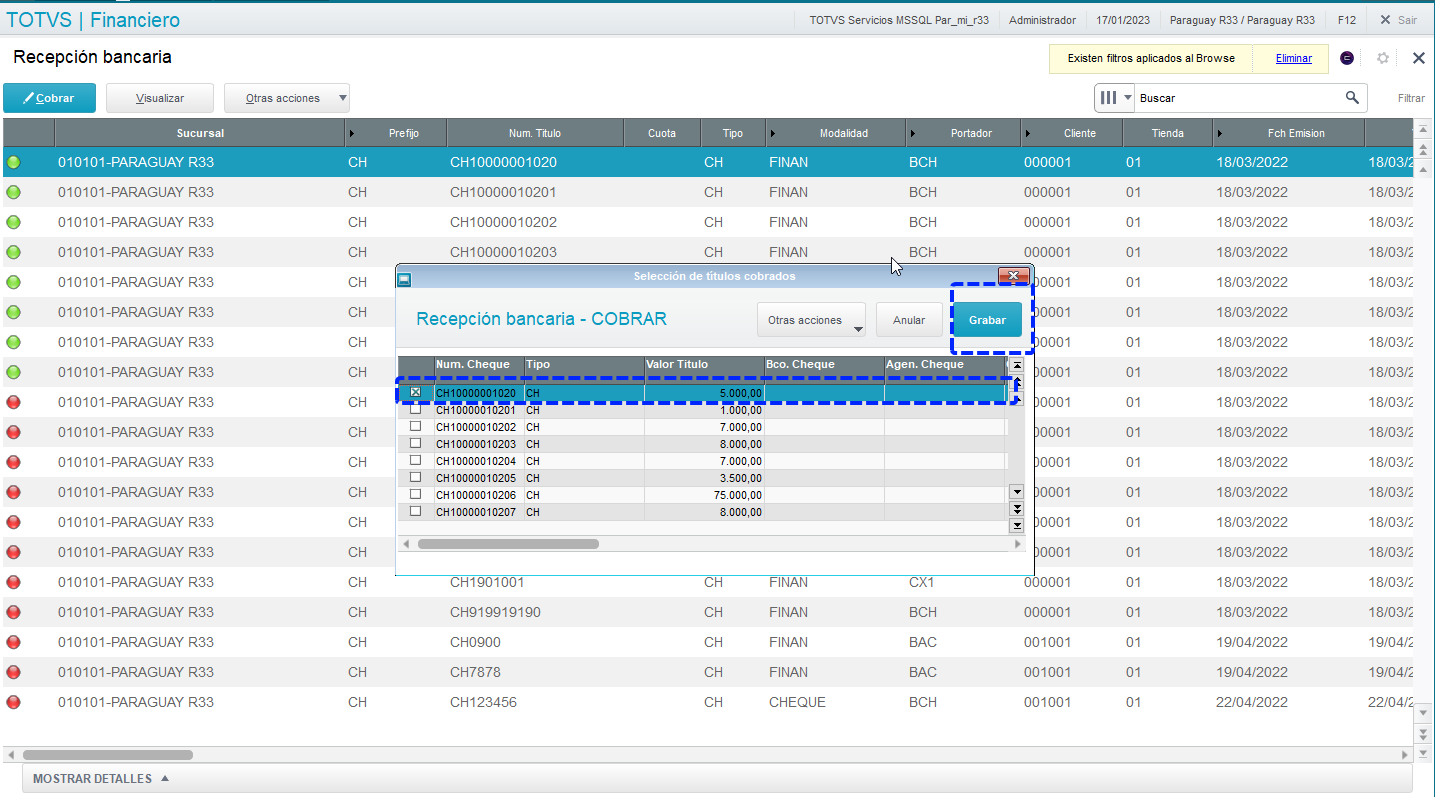Expand MOSTRAR DETALLES panel
Viewport: 1435px width, 797px height.
point(100,779)
